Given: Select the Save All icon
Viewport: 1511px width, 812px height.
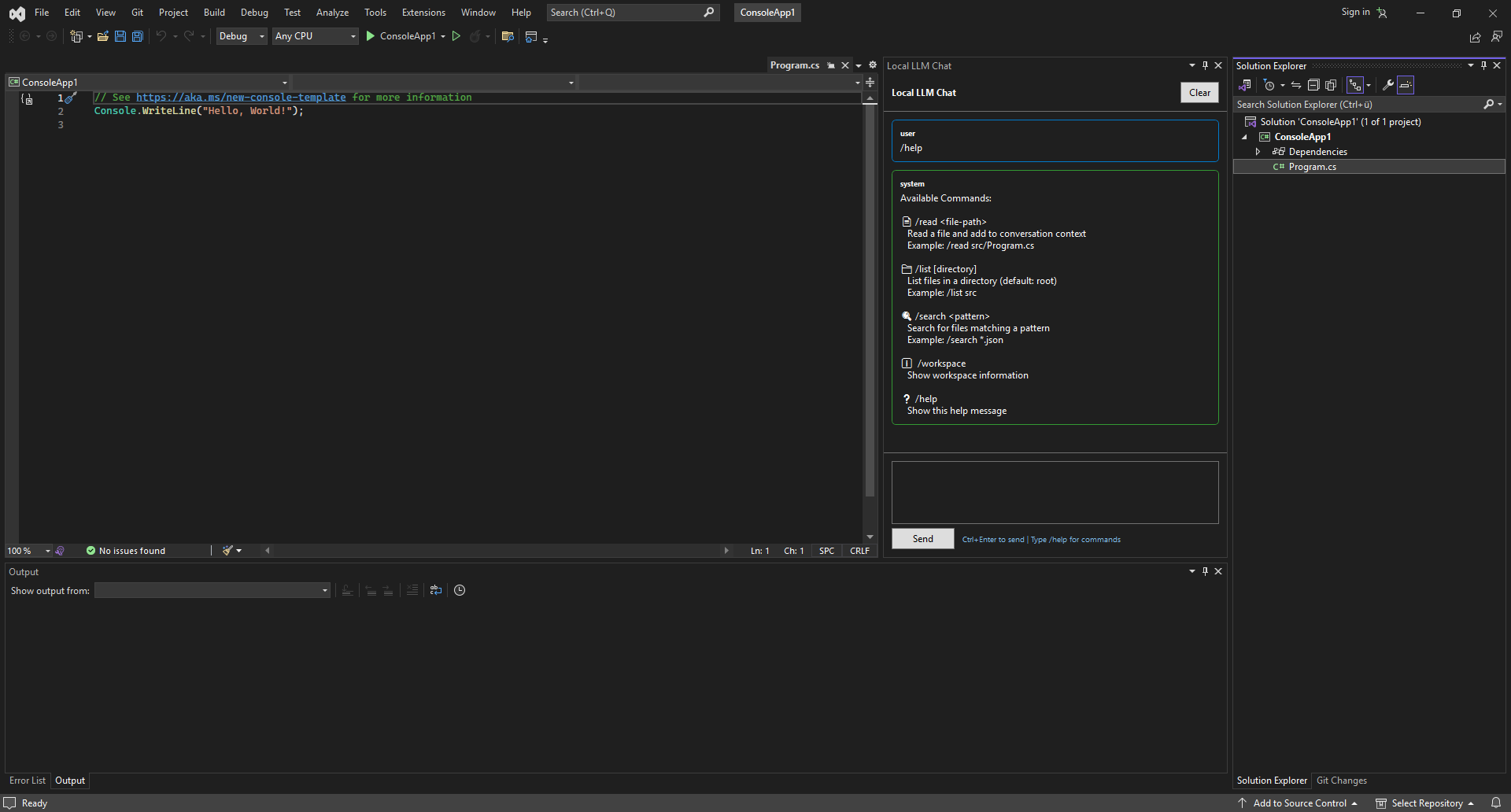Looking at the screenshot, I should point(137,36).
